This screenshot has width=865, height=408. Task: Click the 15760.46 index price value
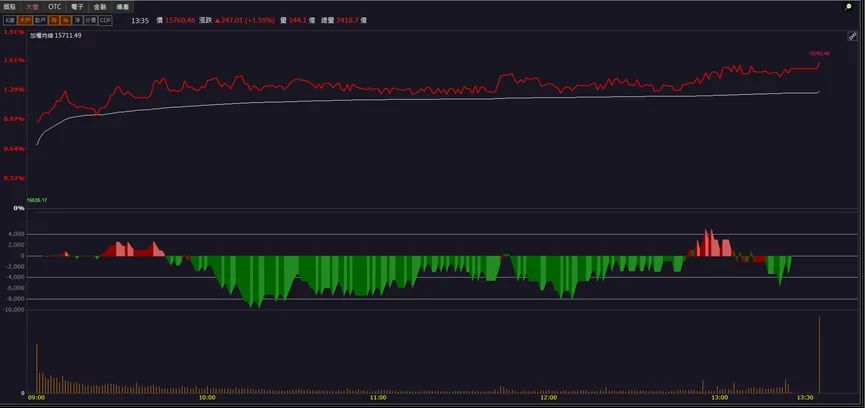180,20
